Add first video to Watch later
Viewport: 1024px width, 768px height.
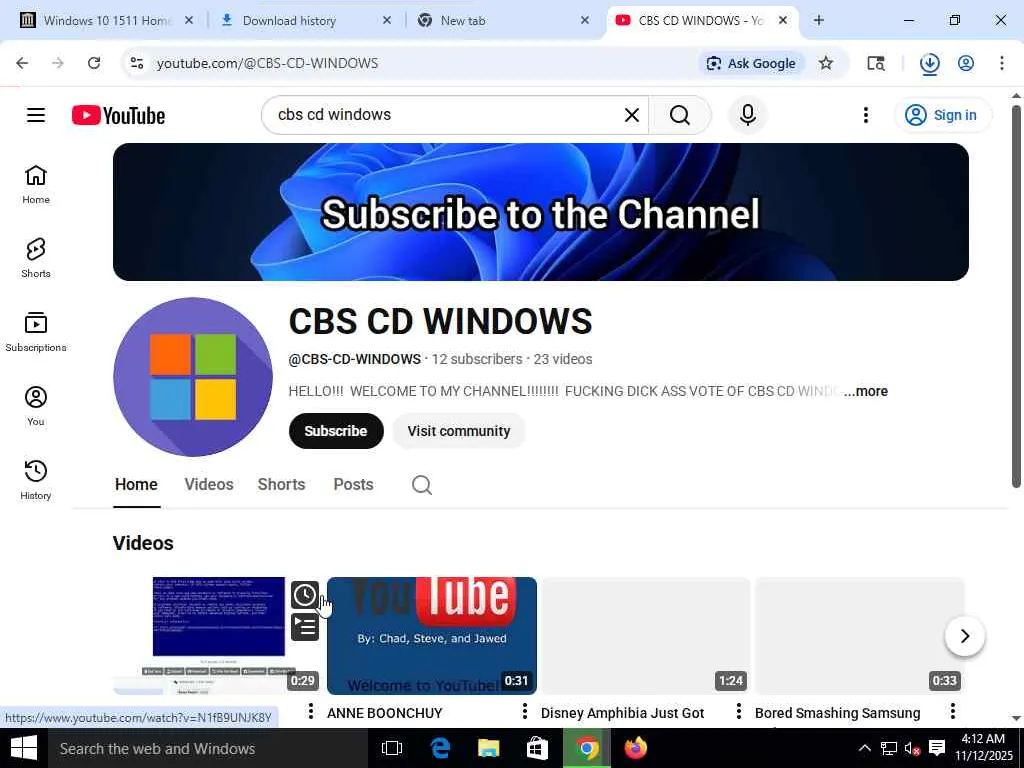tap(304, 595)
